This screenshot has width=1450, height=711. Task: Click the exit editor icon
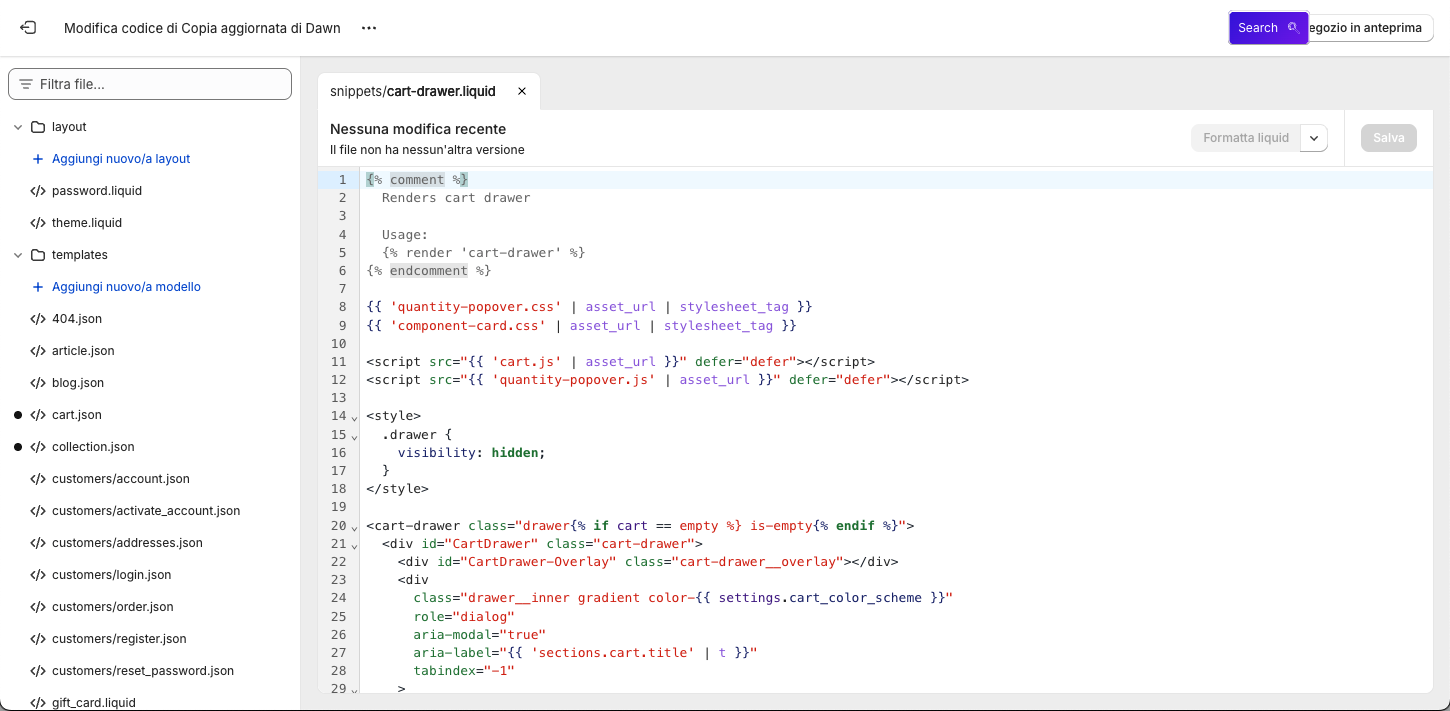(28, 28)
